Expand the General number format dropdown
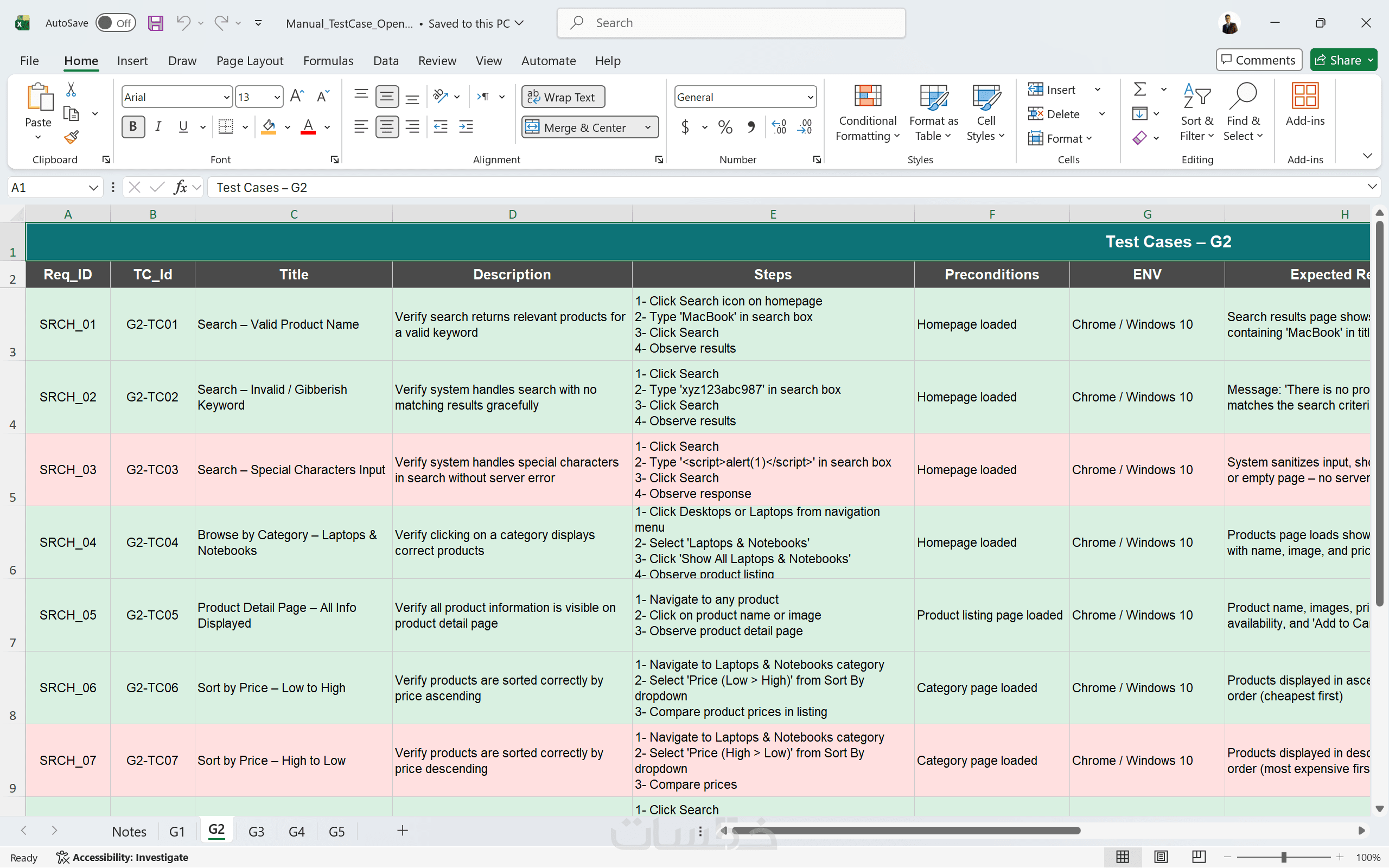Viewport: 1389px width, 868px height. (810, 97)
